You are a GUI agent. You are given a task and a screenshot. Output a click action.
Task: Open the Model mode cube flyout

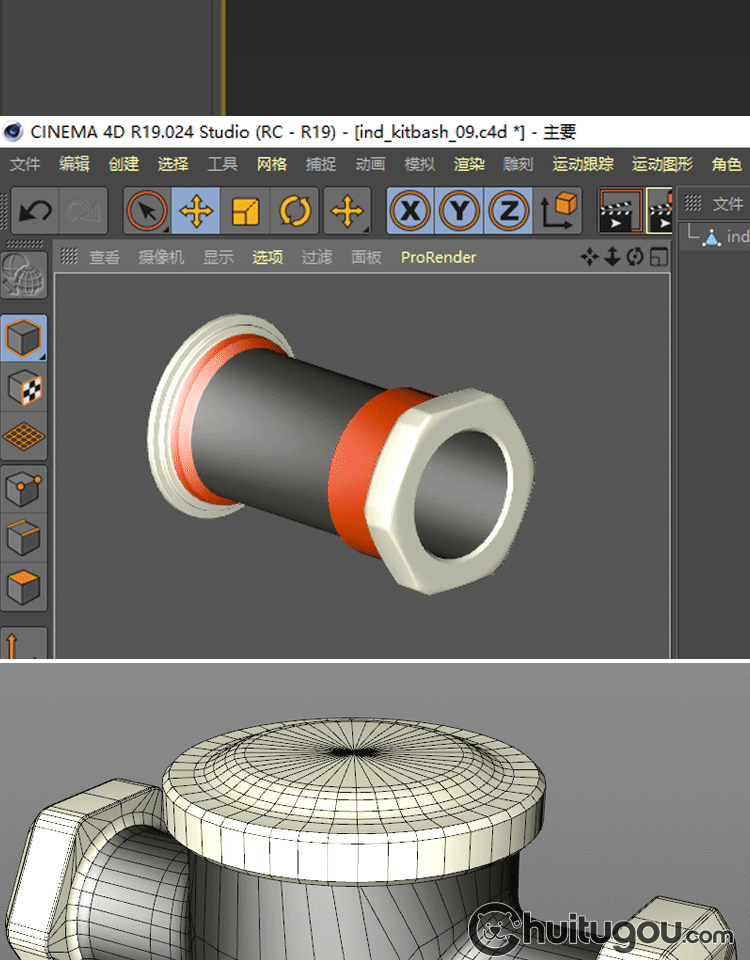pyautogui.click(x=23, y=339)
